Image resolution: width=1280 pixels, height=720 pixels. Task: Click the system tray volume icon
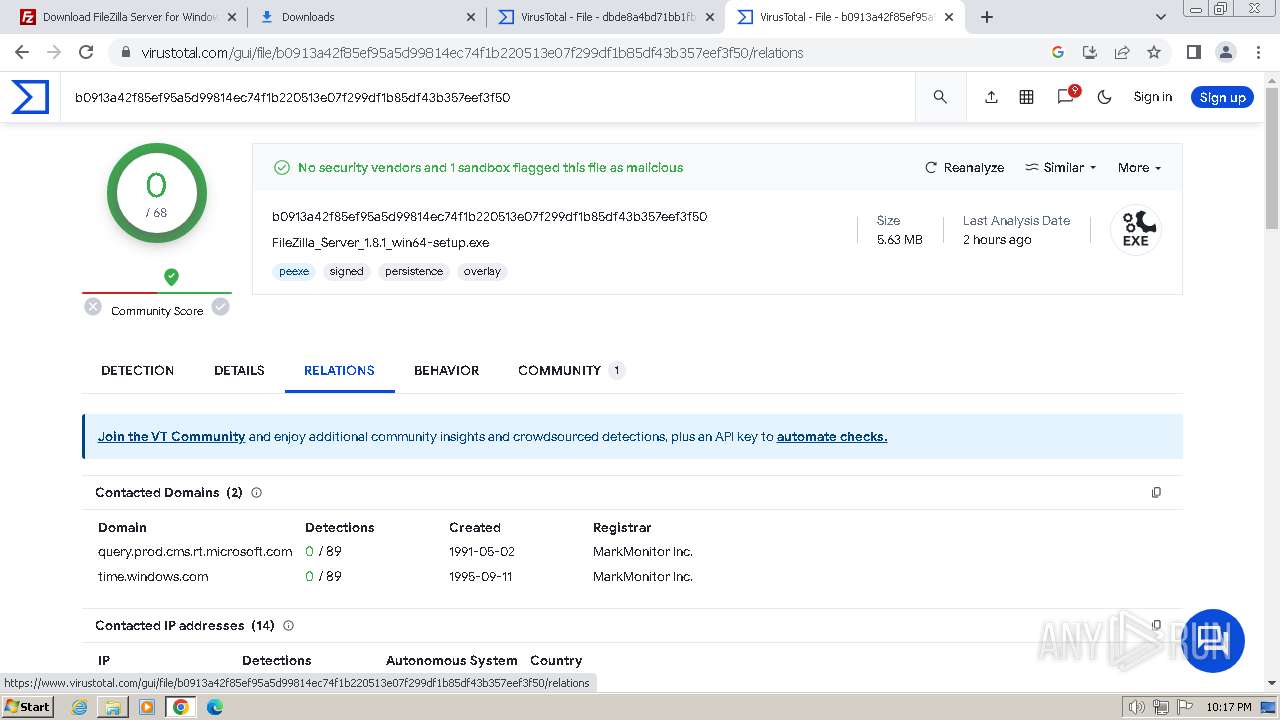(x=1136, y=707)
